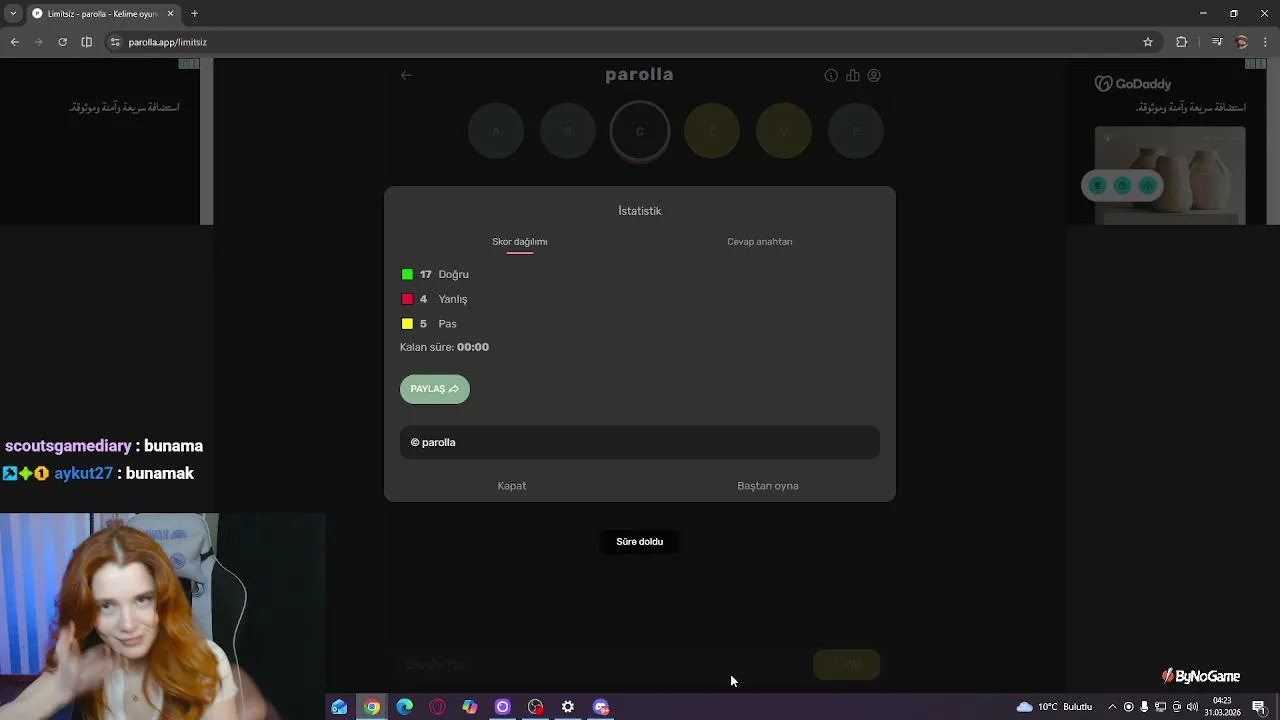Open OBS Studio from the taskbar
1280x720 pixels.
coord(535,707)
